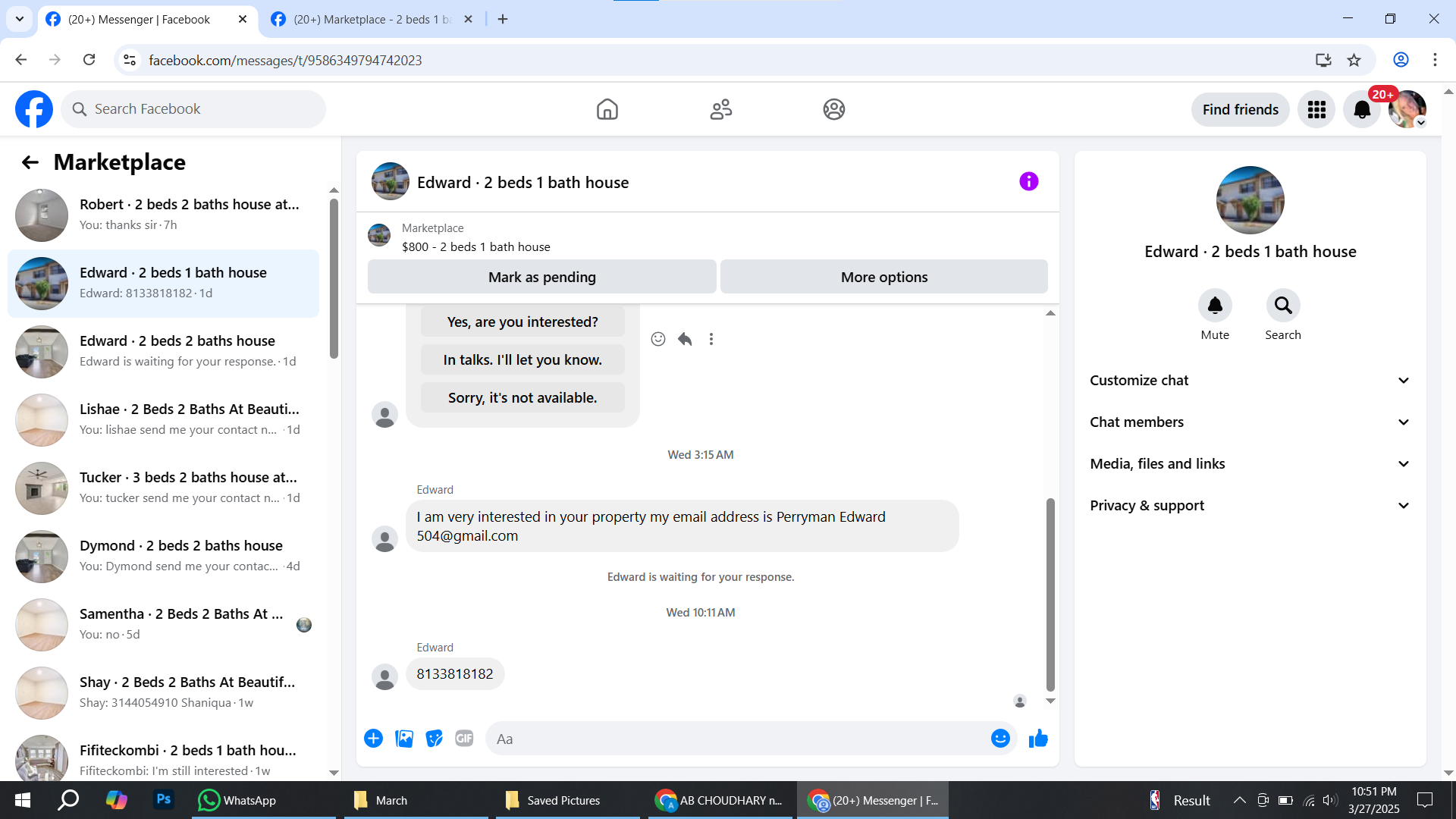Screen dimensions: 1456x819
Task: Open the tab search dropdown arrow
Action: point(20,19)
